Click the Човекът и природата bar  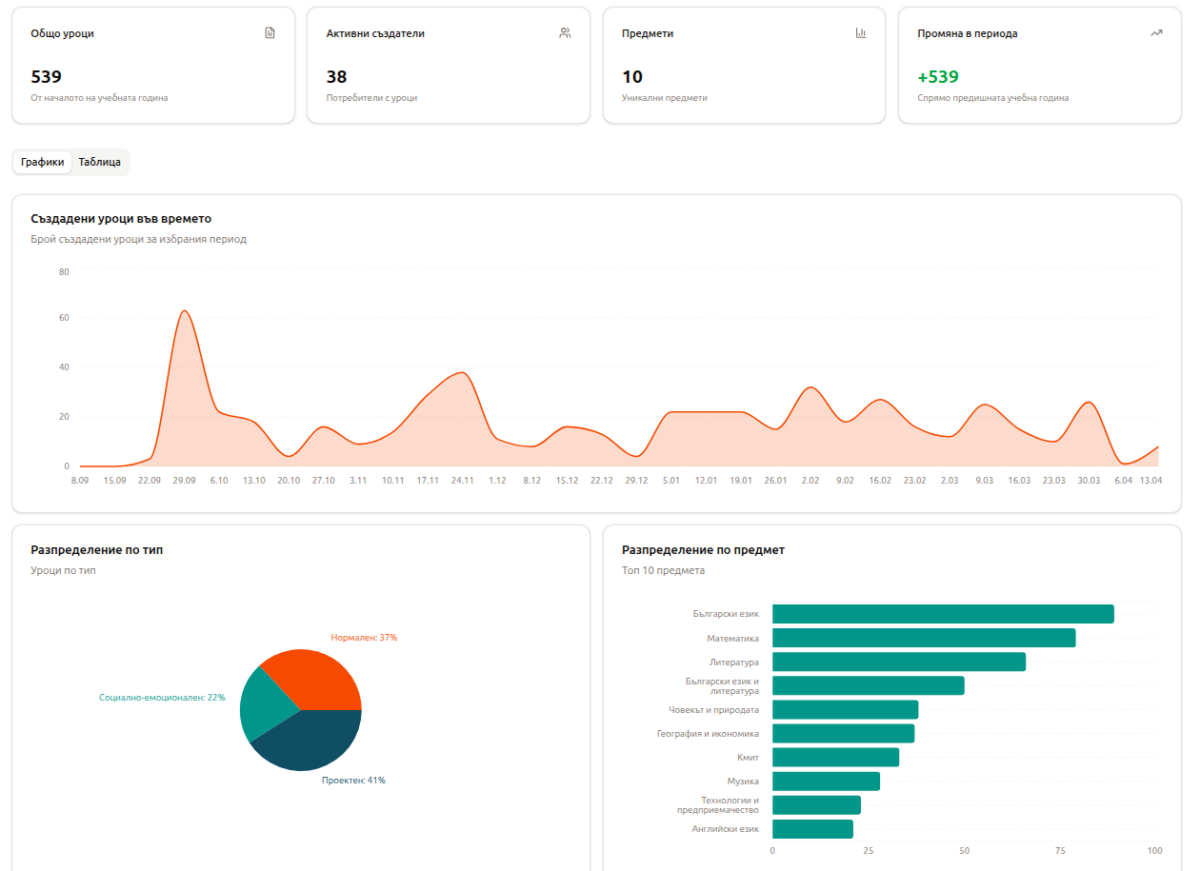click(x=844, y=710)
